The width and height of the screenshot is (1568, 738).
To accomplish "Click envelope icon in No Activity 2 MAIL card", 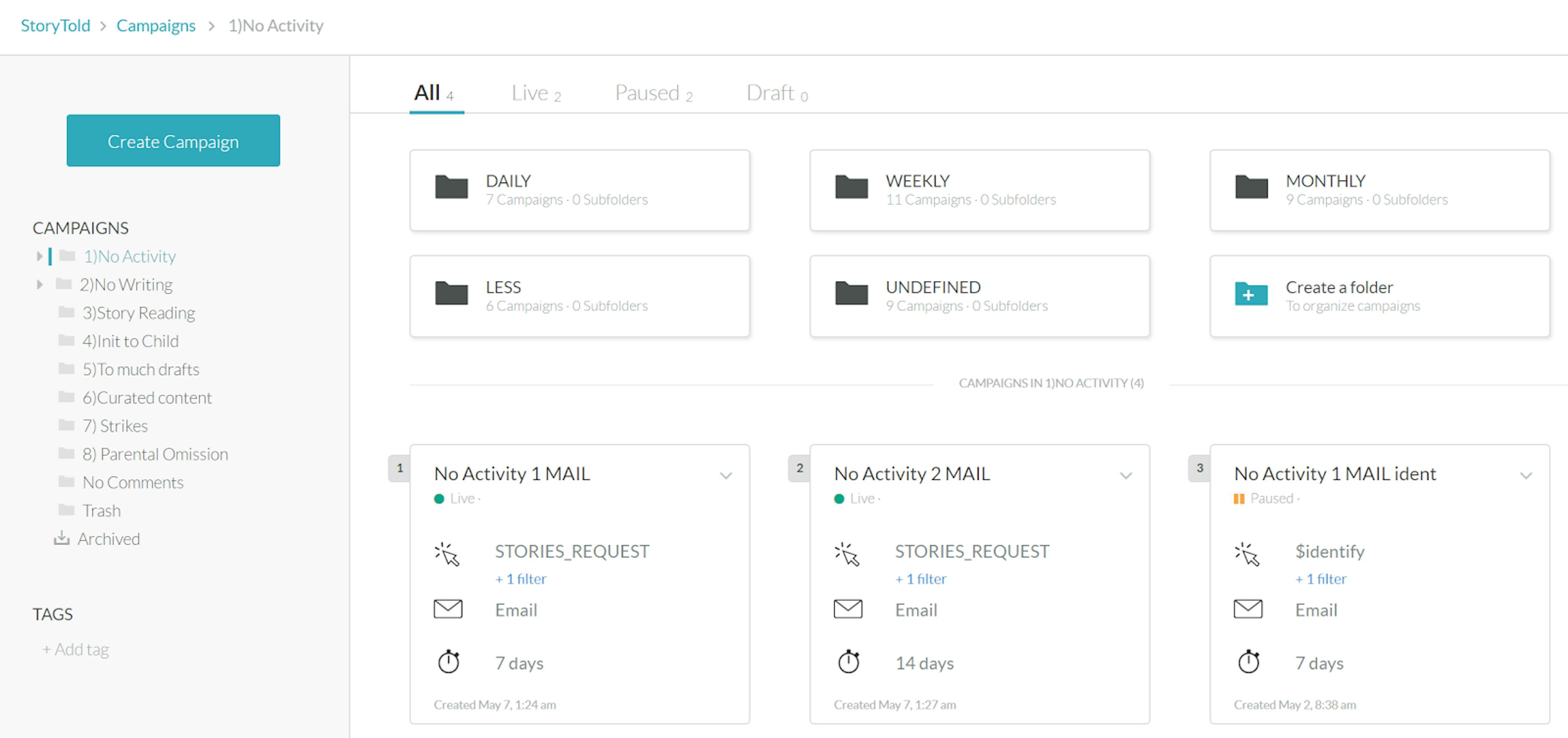I will (848, 609).
